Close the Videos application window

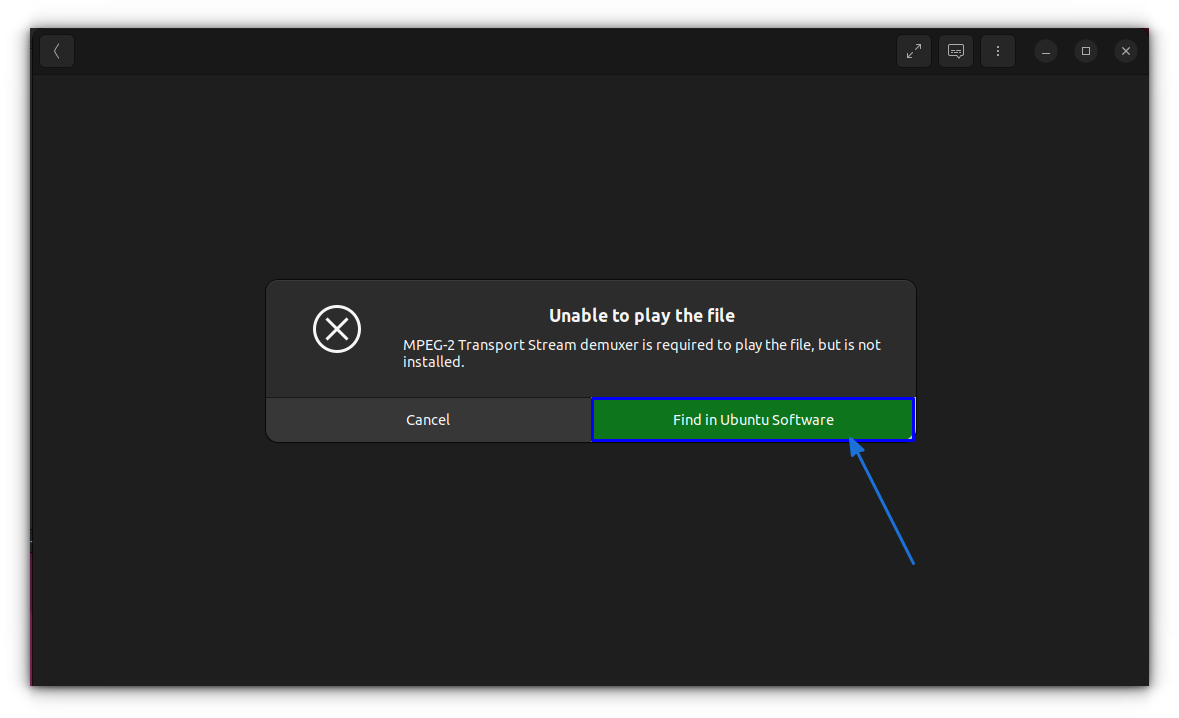coord(1125,50)
